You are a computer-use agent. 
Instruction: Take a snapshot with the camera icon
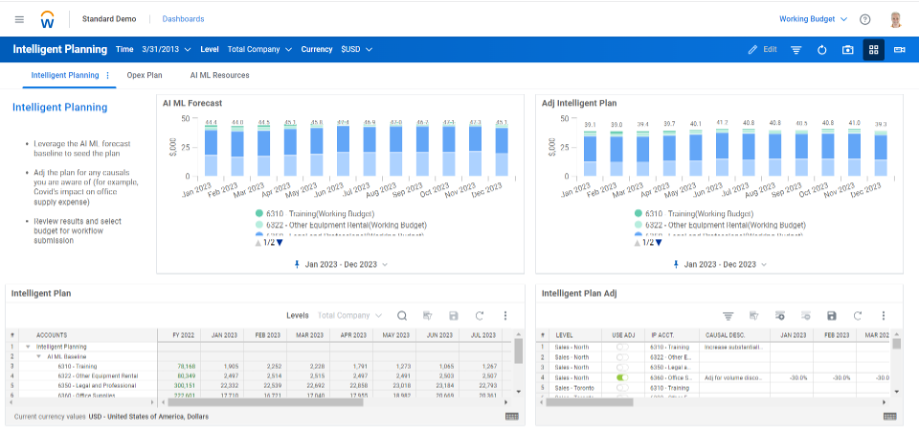848,49
